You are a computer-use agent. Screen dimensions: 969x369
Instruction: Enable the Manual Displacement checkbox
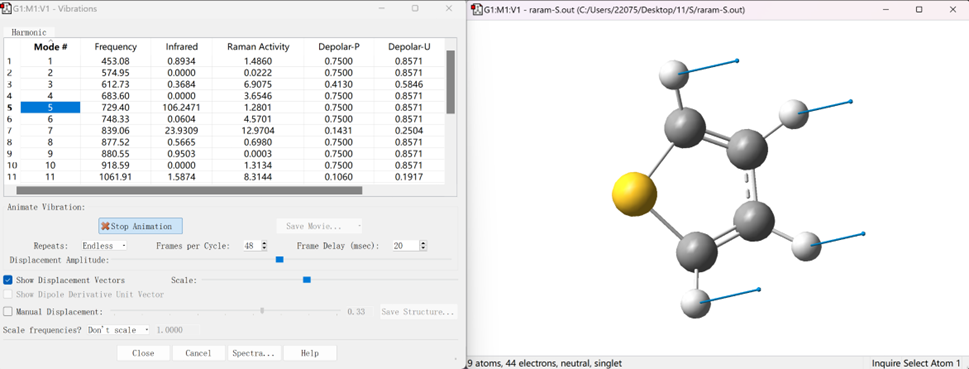click(8, 312)
